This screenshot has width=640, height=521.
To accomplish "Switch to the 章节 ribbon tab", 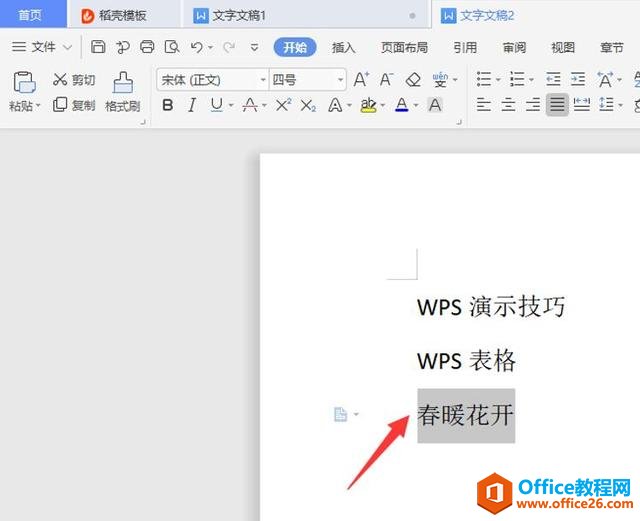I will [x=612, y=48].
